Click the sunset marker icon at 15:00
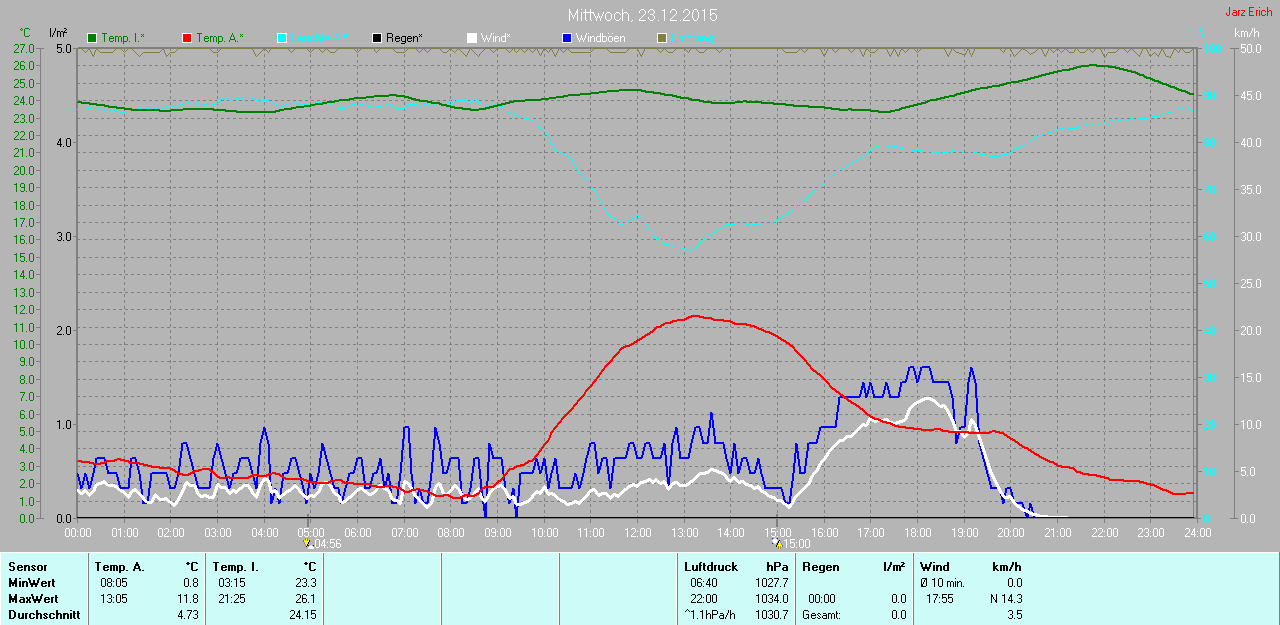The width and height of the screenshot is (1280, 625). (x=777, y=543)
